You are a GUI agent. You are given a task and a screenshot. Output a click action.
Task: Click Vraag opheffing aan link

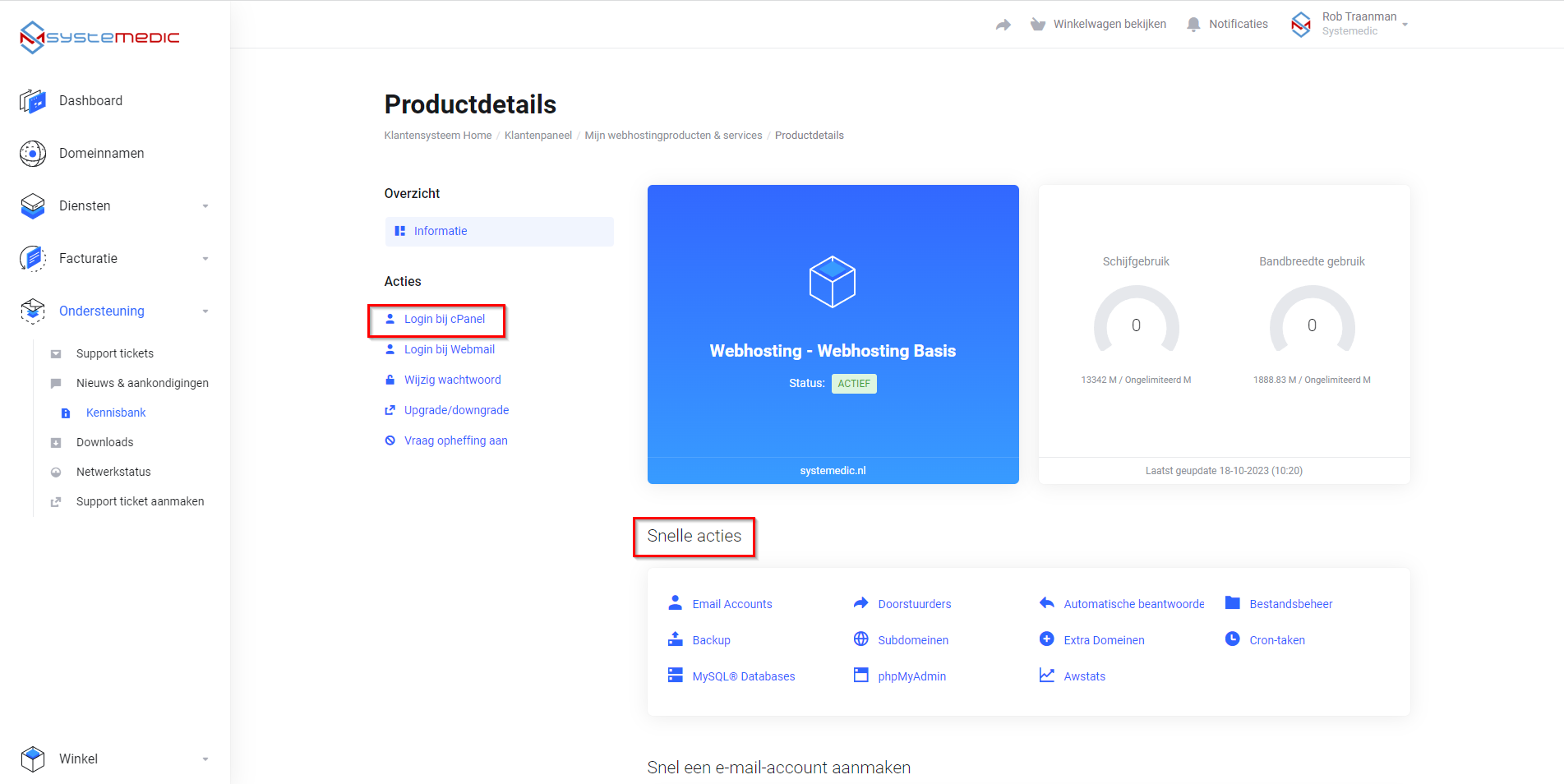pyautogui.click(x=456, y=441)
